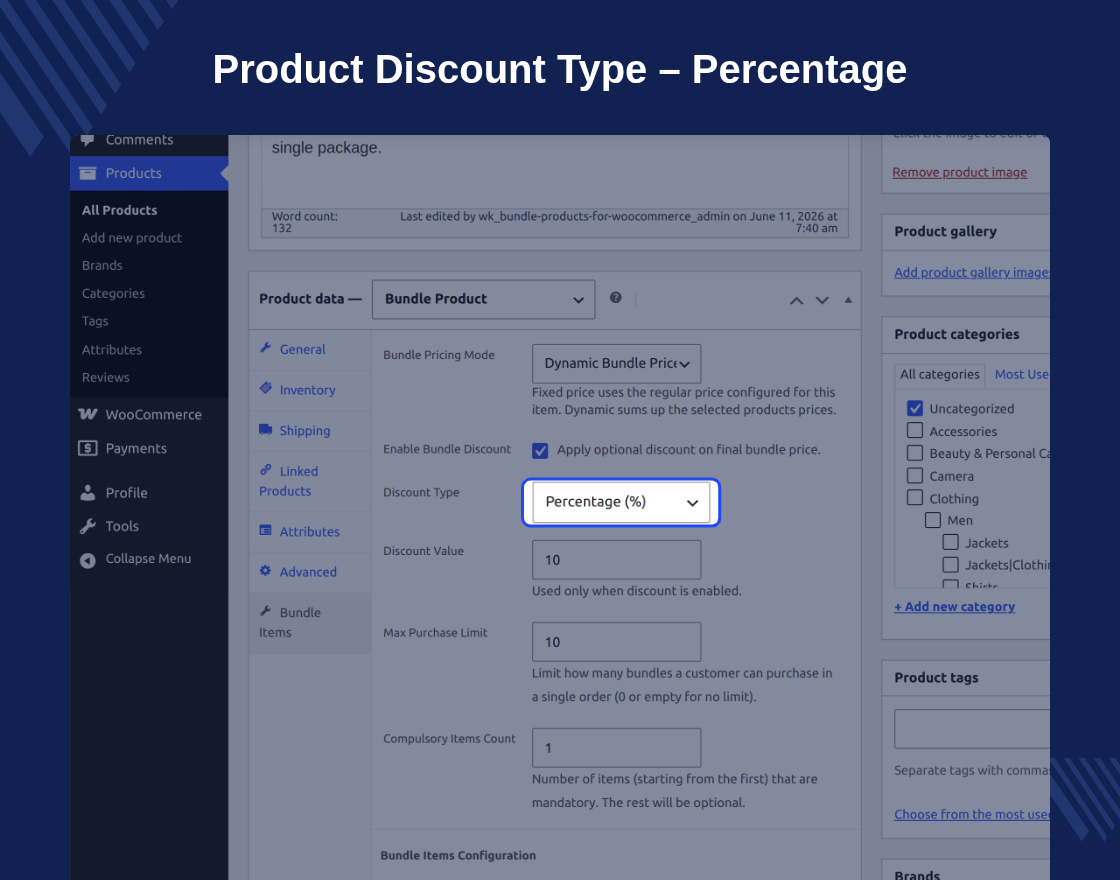Open Add new product menu item

(x=131, y=238)
